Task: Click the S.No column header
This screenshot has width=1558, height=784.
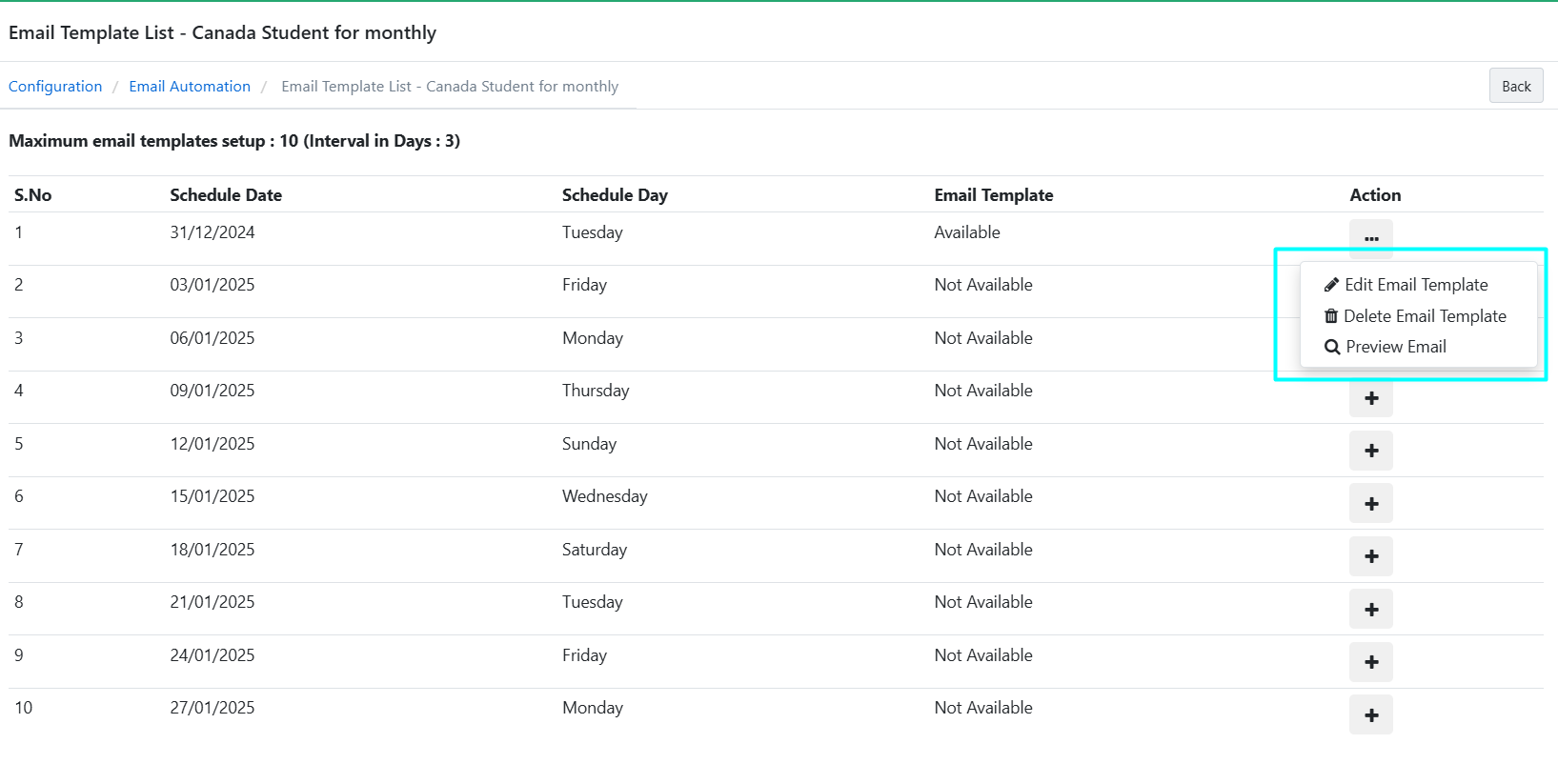Action: pyautogui.click(x=33, y=195)
